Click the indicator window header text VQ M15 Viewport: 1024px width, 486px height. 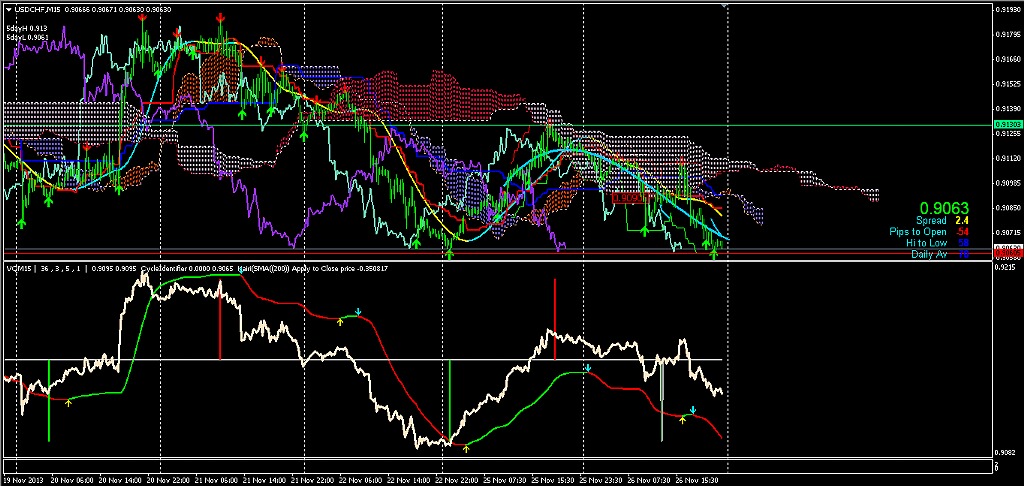coord(17,268)
